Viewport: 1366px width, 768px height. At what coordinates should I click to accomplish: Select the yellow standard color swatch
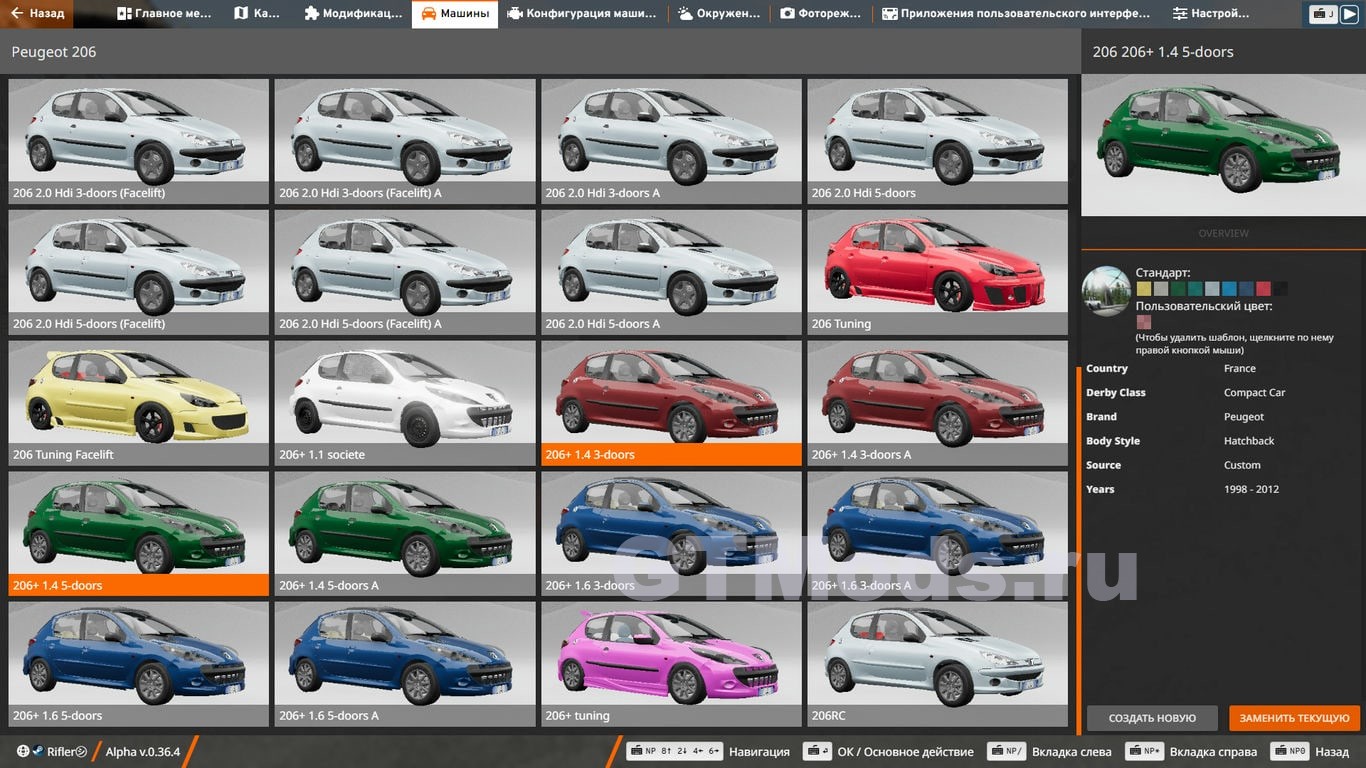click(x=1143, y=289)
